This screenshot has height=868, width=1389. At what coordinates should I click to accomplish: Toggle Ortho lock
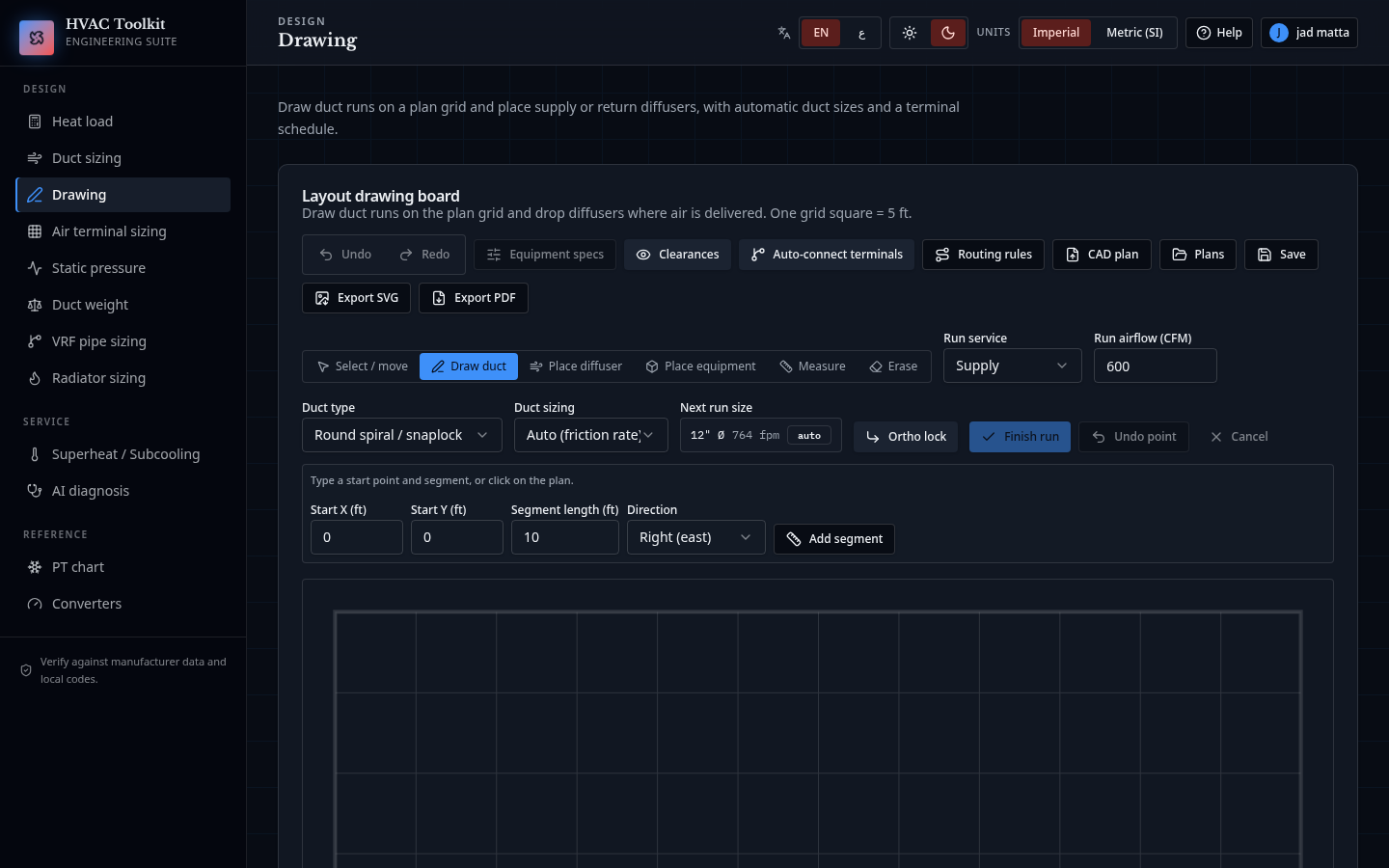[906, 437]
